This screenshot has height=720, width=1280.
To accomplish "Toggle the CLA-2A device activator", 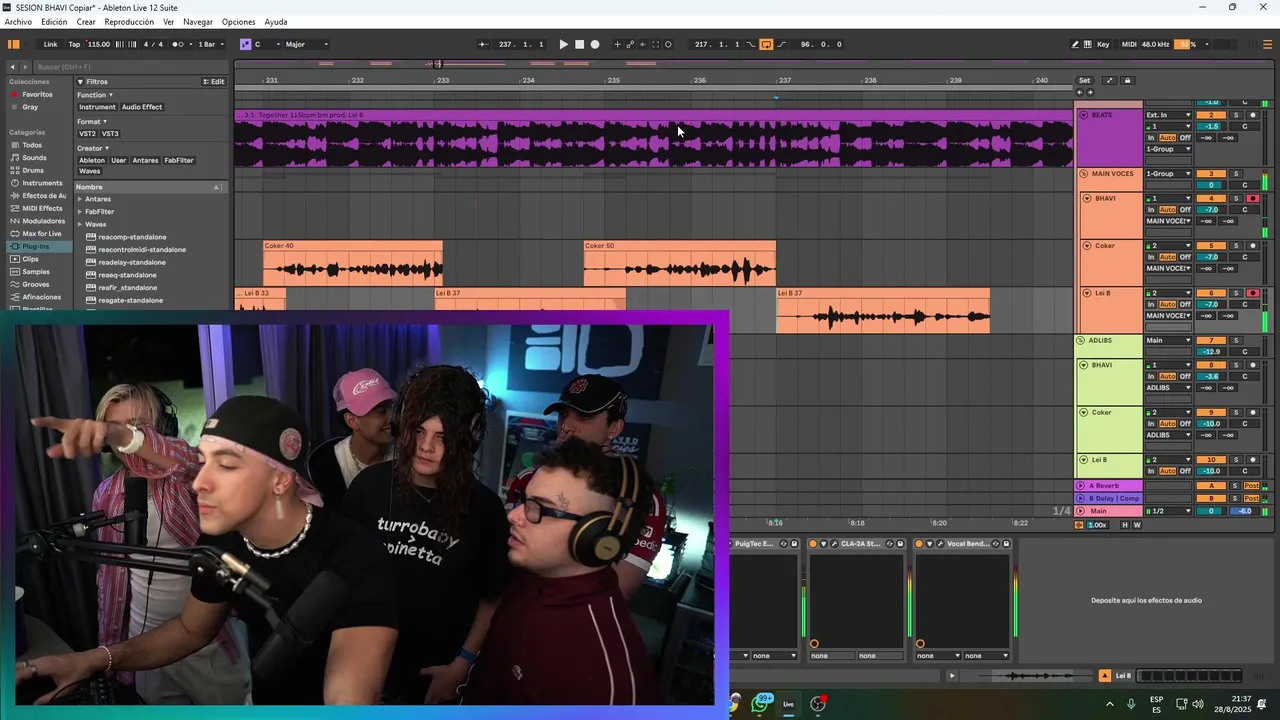I will tap(813, 544).
